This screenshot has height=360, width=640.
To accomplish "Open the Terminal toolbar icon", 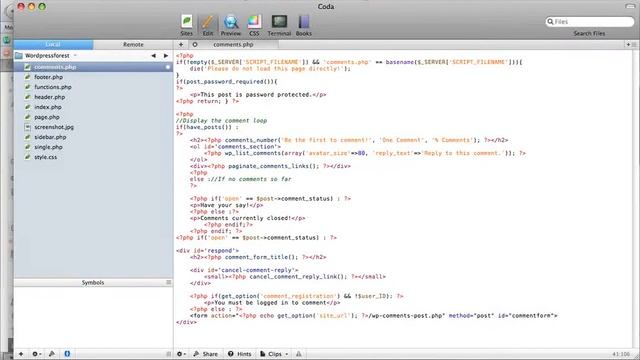I will 279,25.
